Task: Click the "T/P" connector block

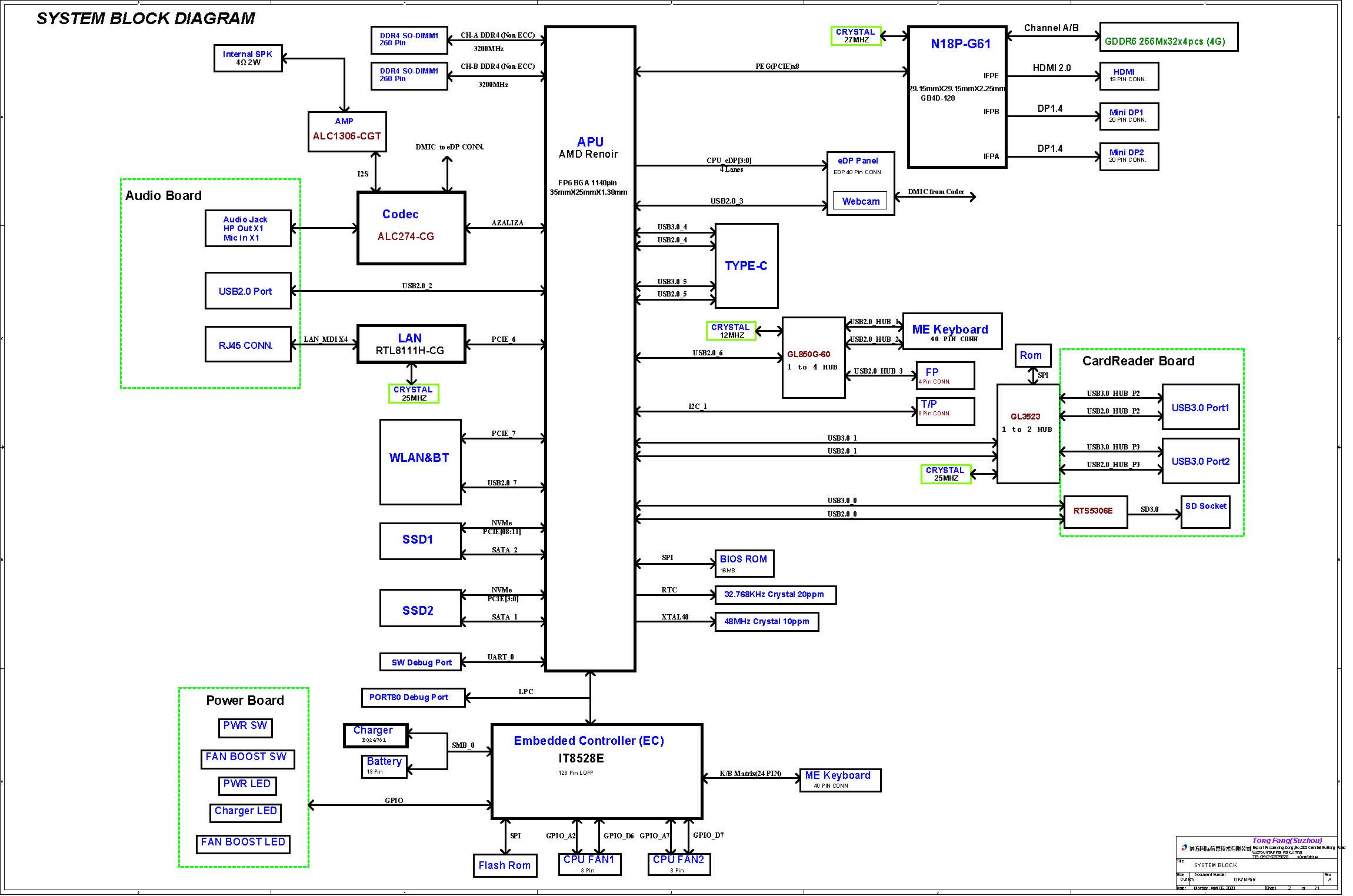Action: click(945, 411)
